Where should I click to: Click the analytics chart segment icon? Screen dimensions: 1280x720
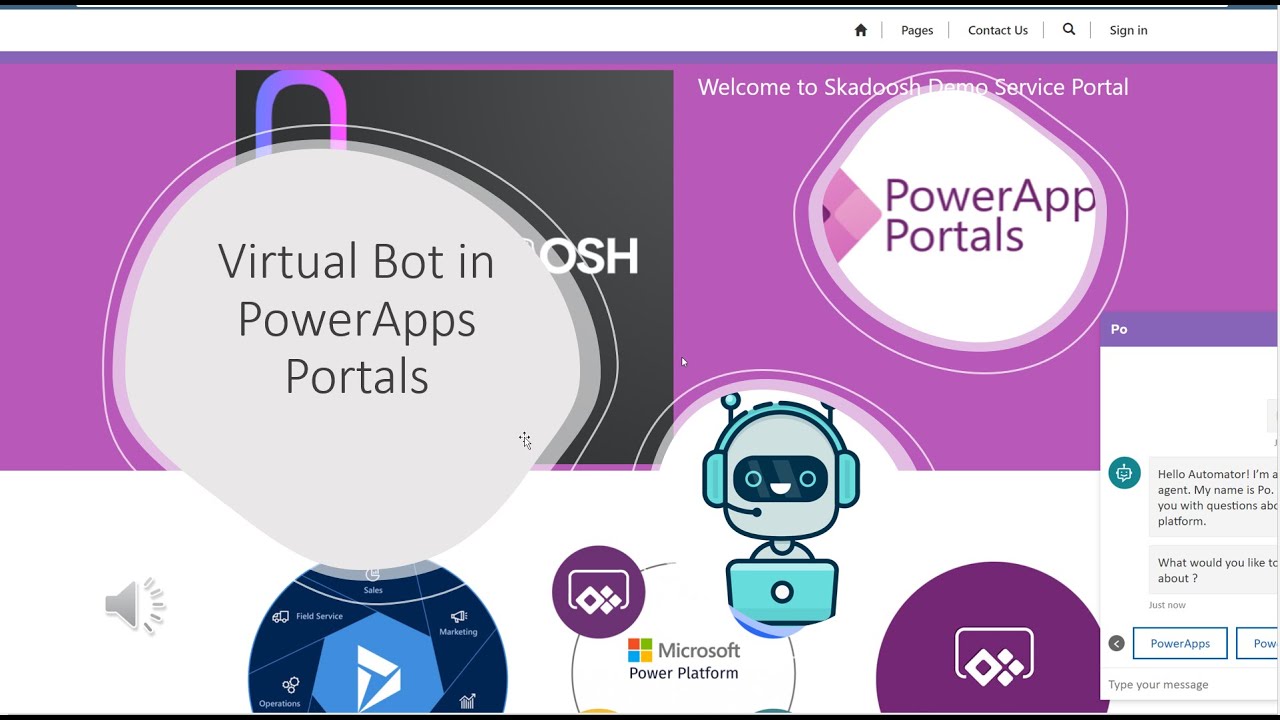coord(467,701)
